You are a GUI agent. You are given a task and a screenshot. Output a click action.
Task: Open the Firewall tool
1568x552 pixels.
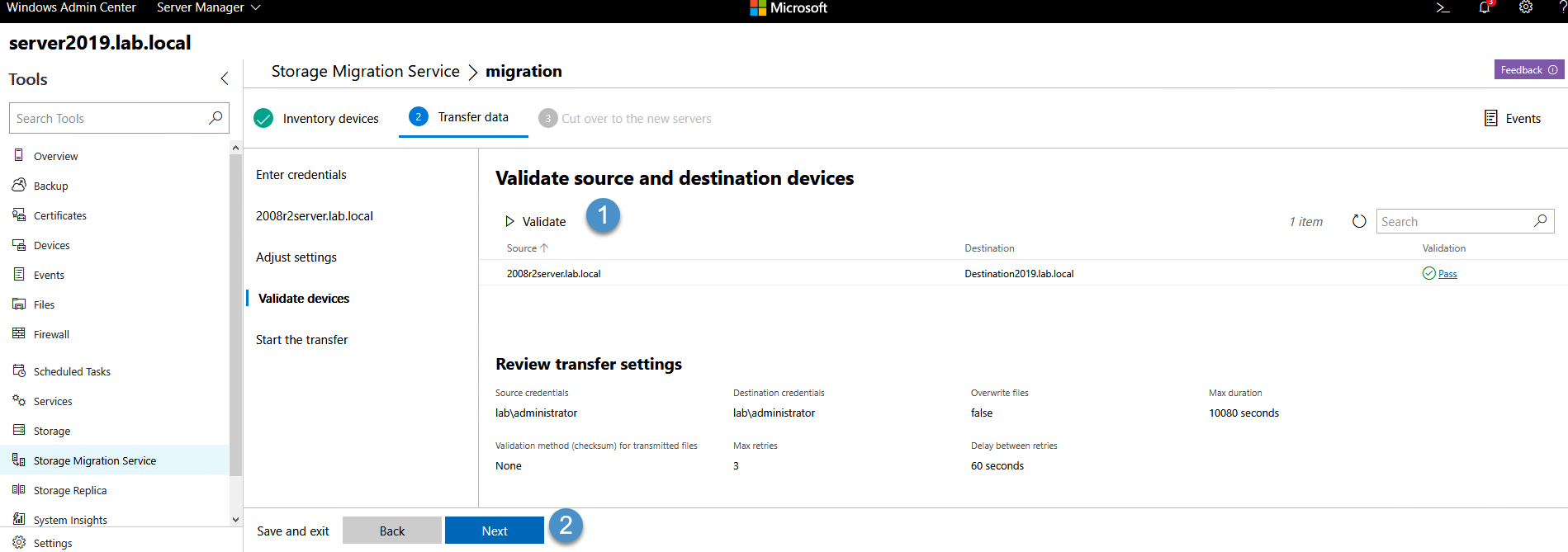pyautogui.click(x=114, y=333)
